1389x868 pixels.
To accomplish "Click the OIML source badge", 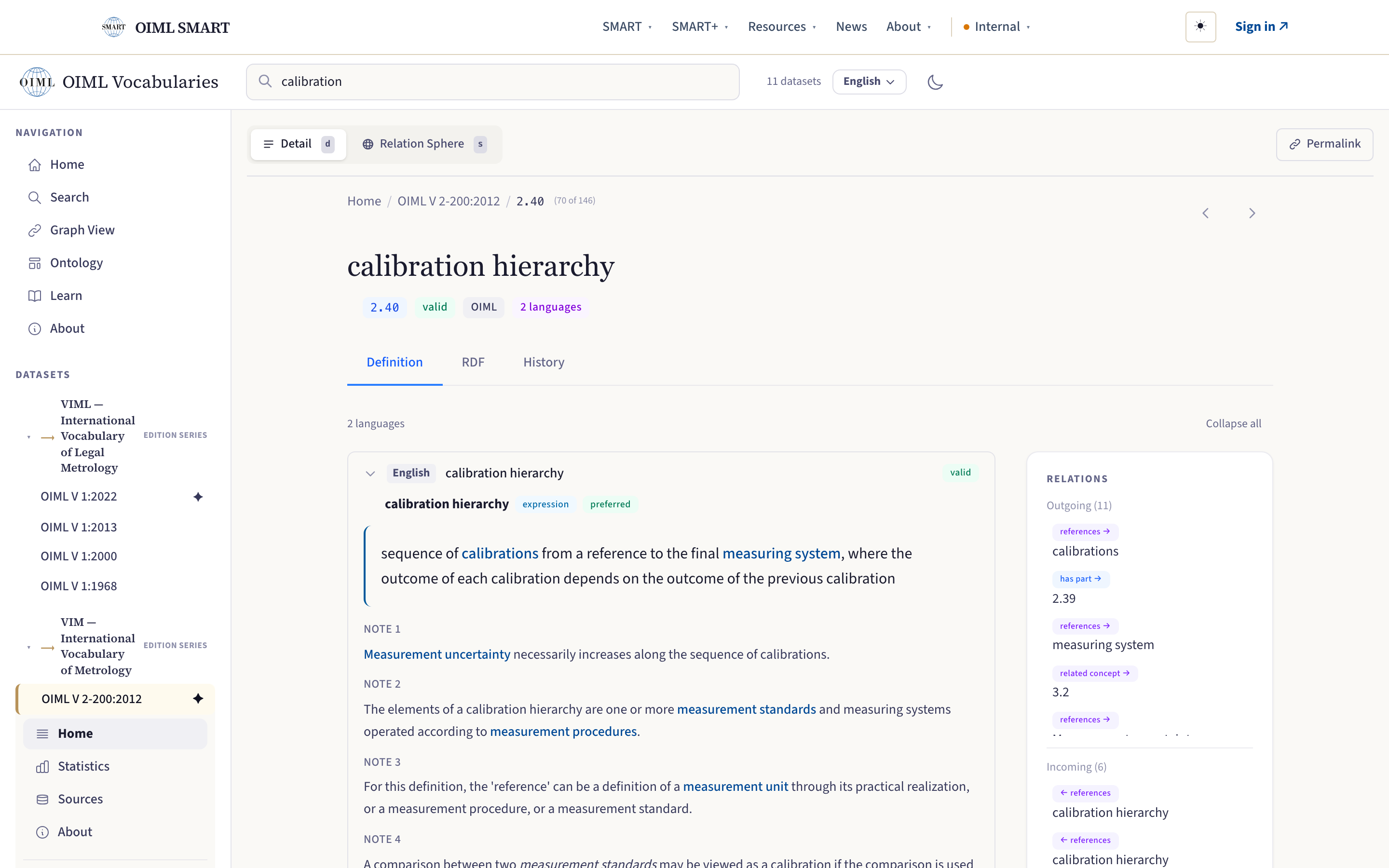I will tap(483, 307).
